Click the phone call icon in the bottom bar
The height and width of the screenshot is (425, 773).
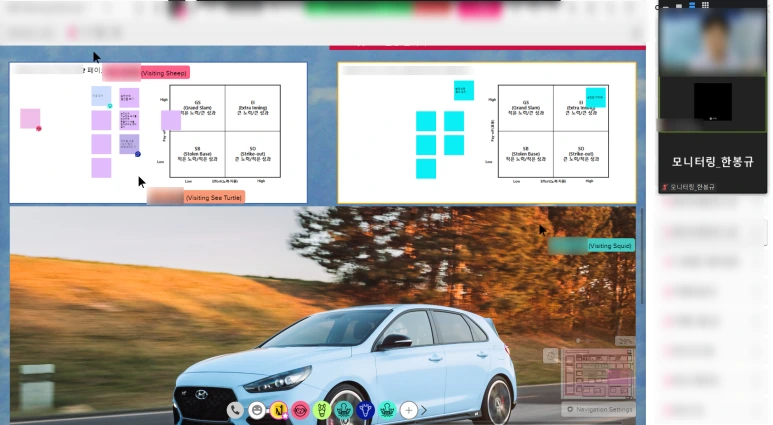[236, 410]
